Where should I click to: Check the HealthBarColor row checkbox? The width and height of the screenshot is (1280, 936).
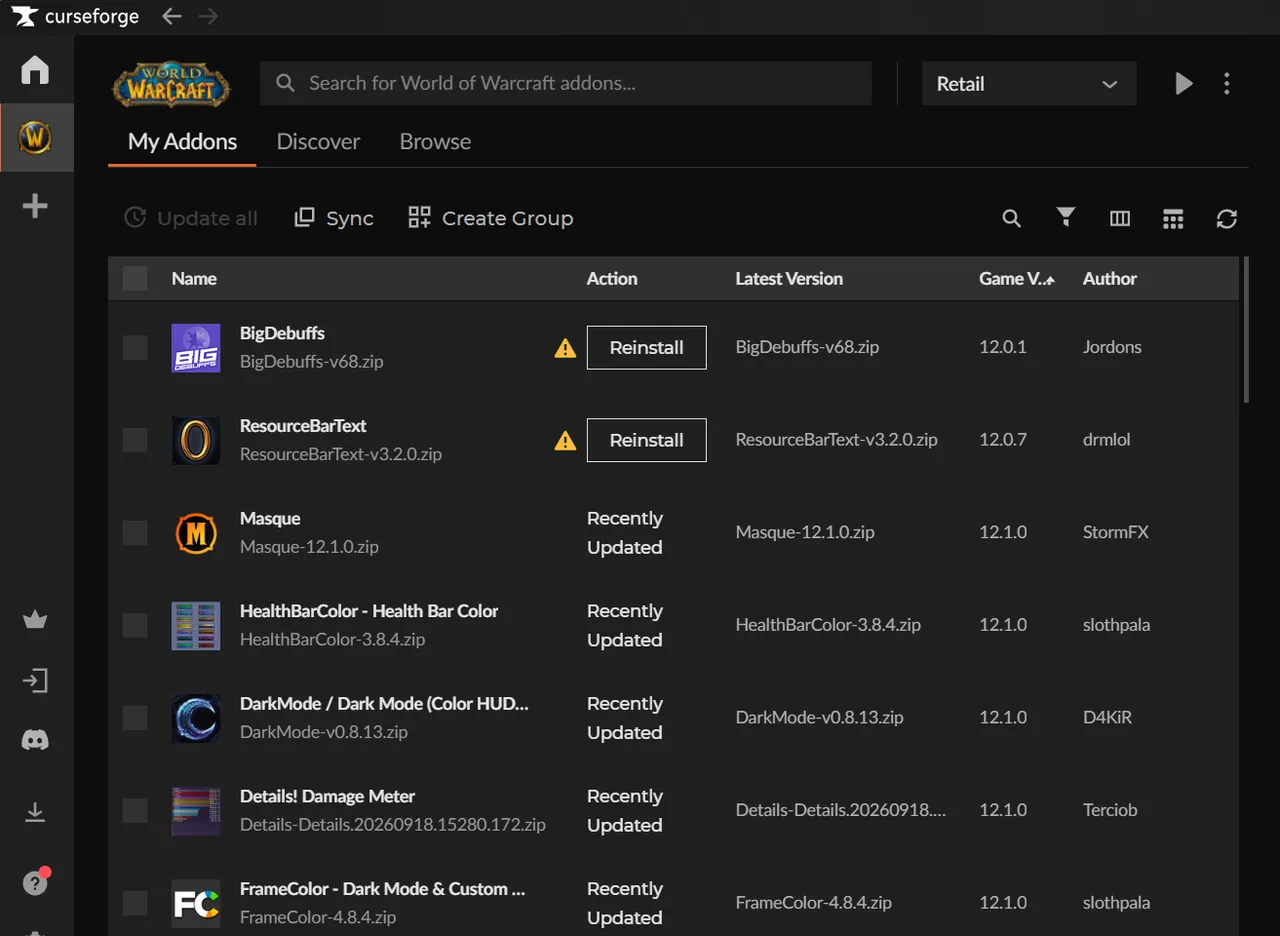point(135,625)
